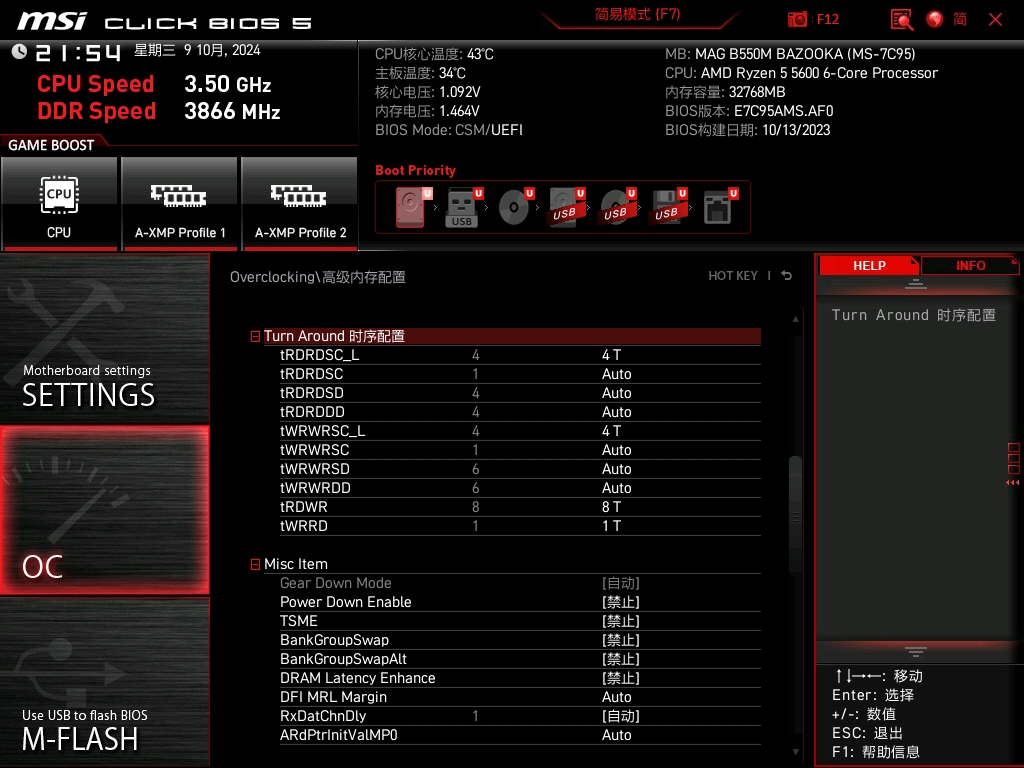Select the USB stick boot device icon
This screenshot has height=768, width=1024.
pos(463,207)
